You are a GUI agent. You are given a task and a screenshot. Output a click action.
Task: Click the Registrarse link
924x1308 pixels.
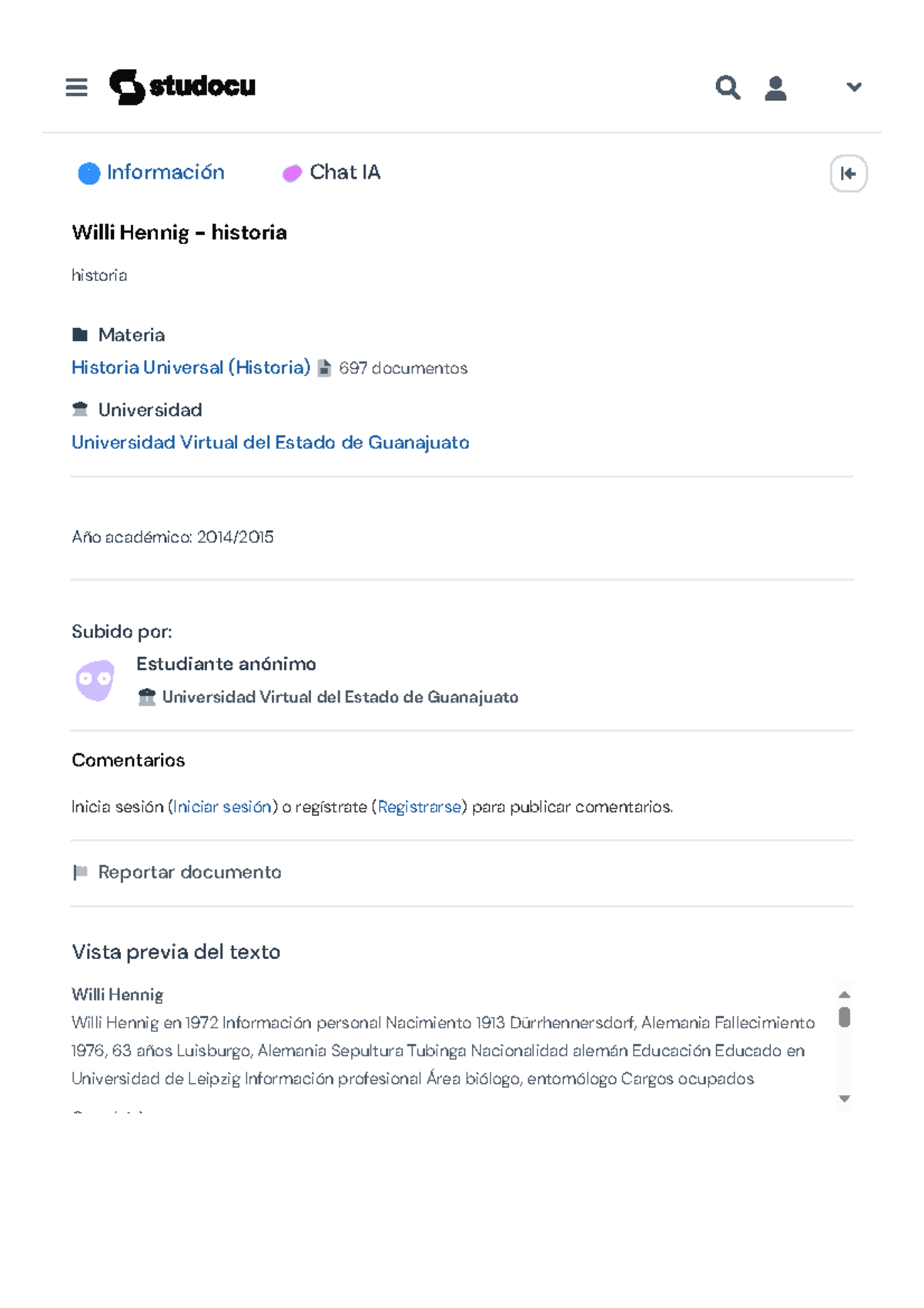(419, 807)
